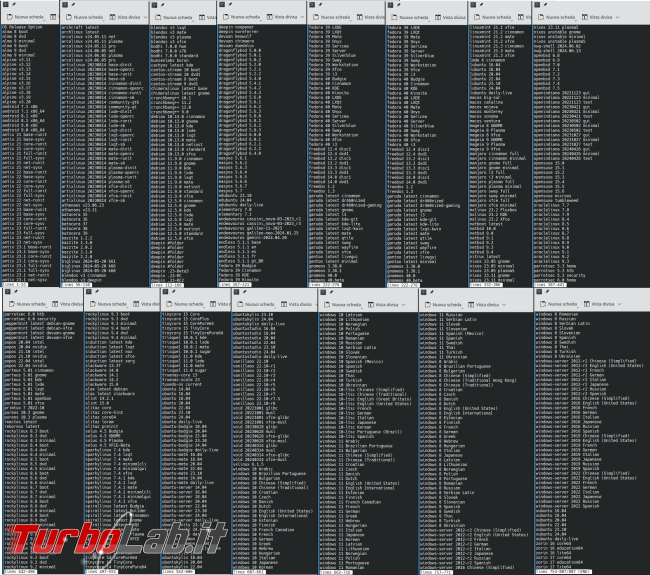Toggle pin icon of the linuxmint list window

[481, 5]
